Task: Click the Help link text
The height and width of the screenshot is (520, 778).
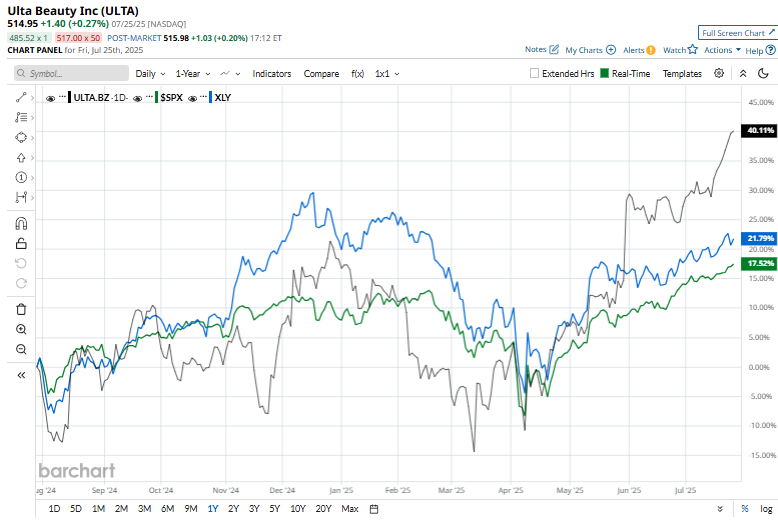Action: (754, 51)
